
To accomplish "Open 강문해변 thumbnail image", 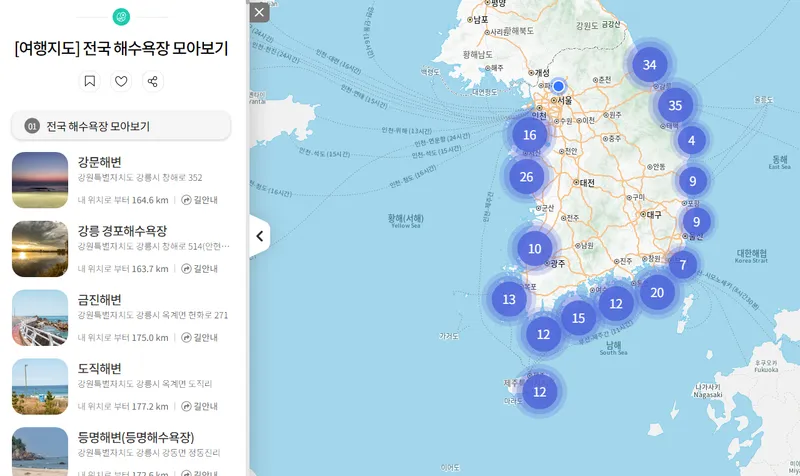I will click(40, 180).
